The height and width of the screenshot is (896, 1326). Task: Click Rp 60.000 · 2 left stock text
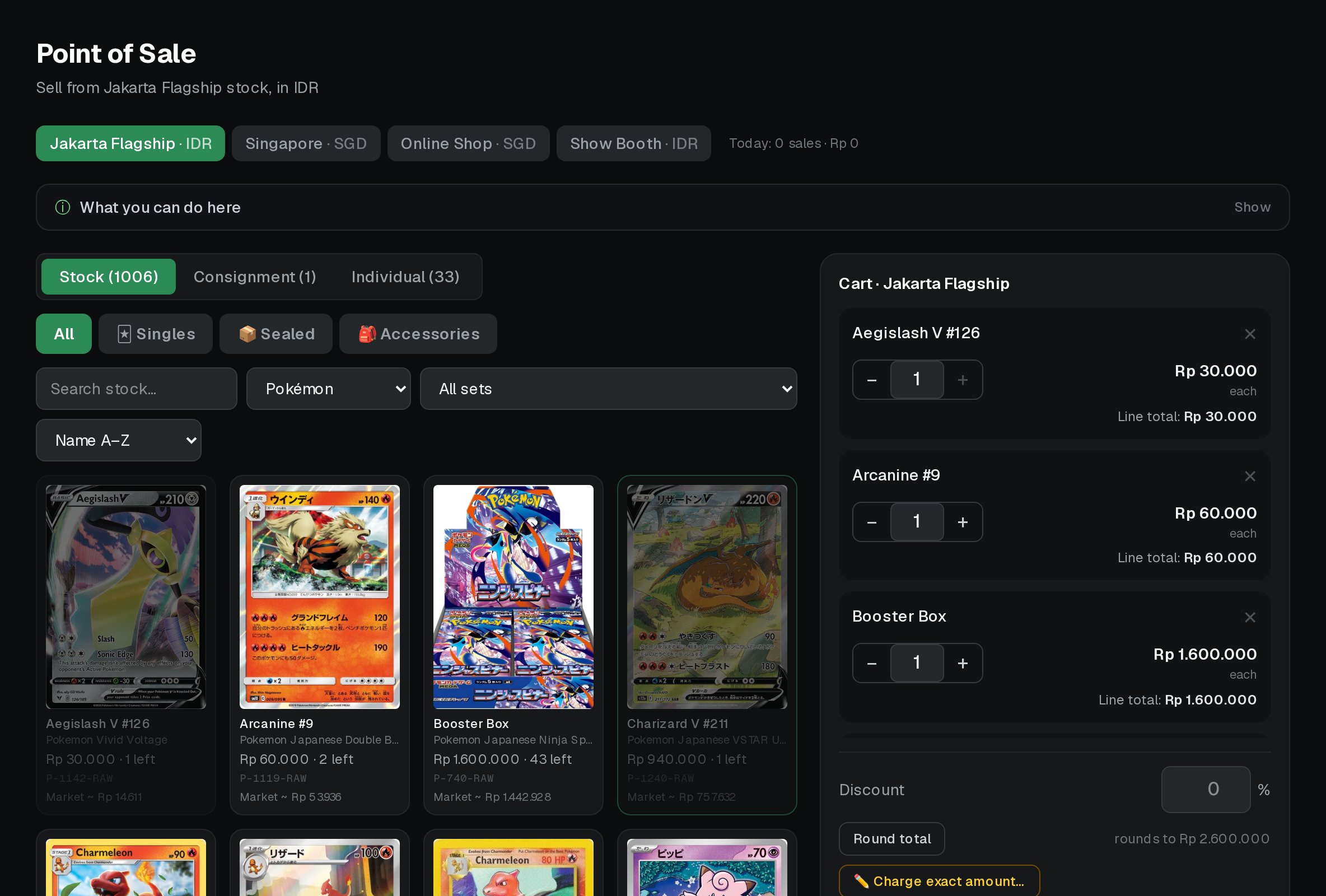tap(296, 759)
